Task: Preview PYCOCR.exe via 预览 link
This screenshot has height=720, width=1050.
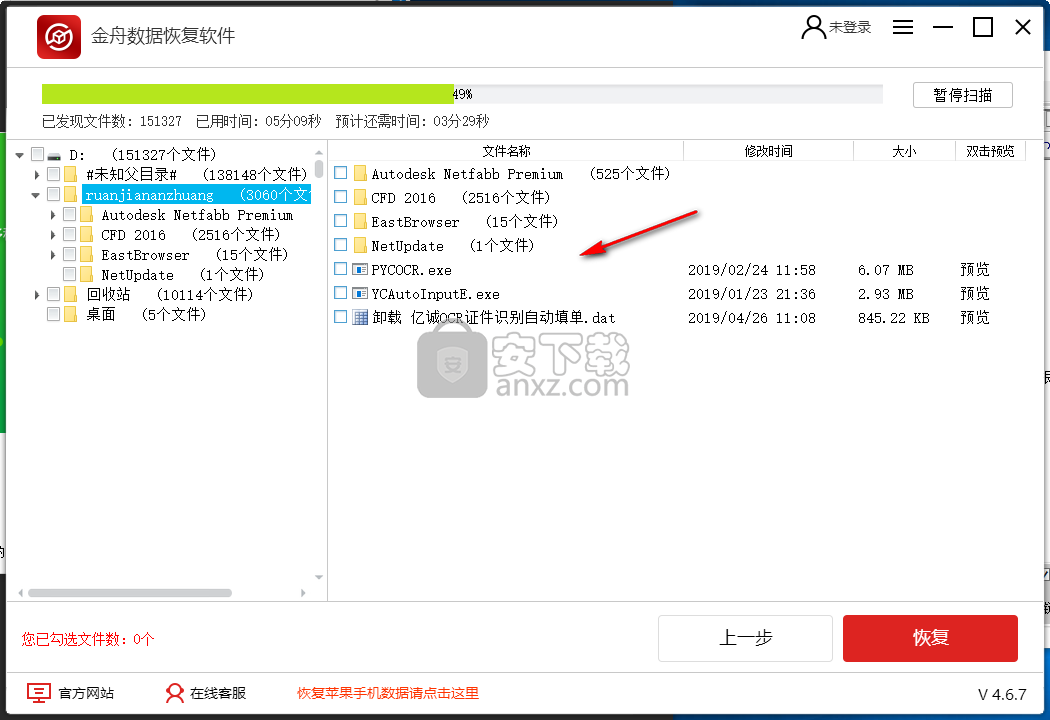Action: (x=974, y=270)
